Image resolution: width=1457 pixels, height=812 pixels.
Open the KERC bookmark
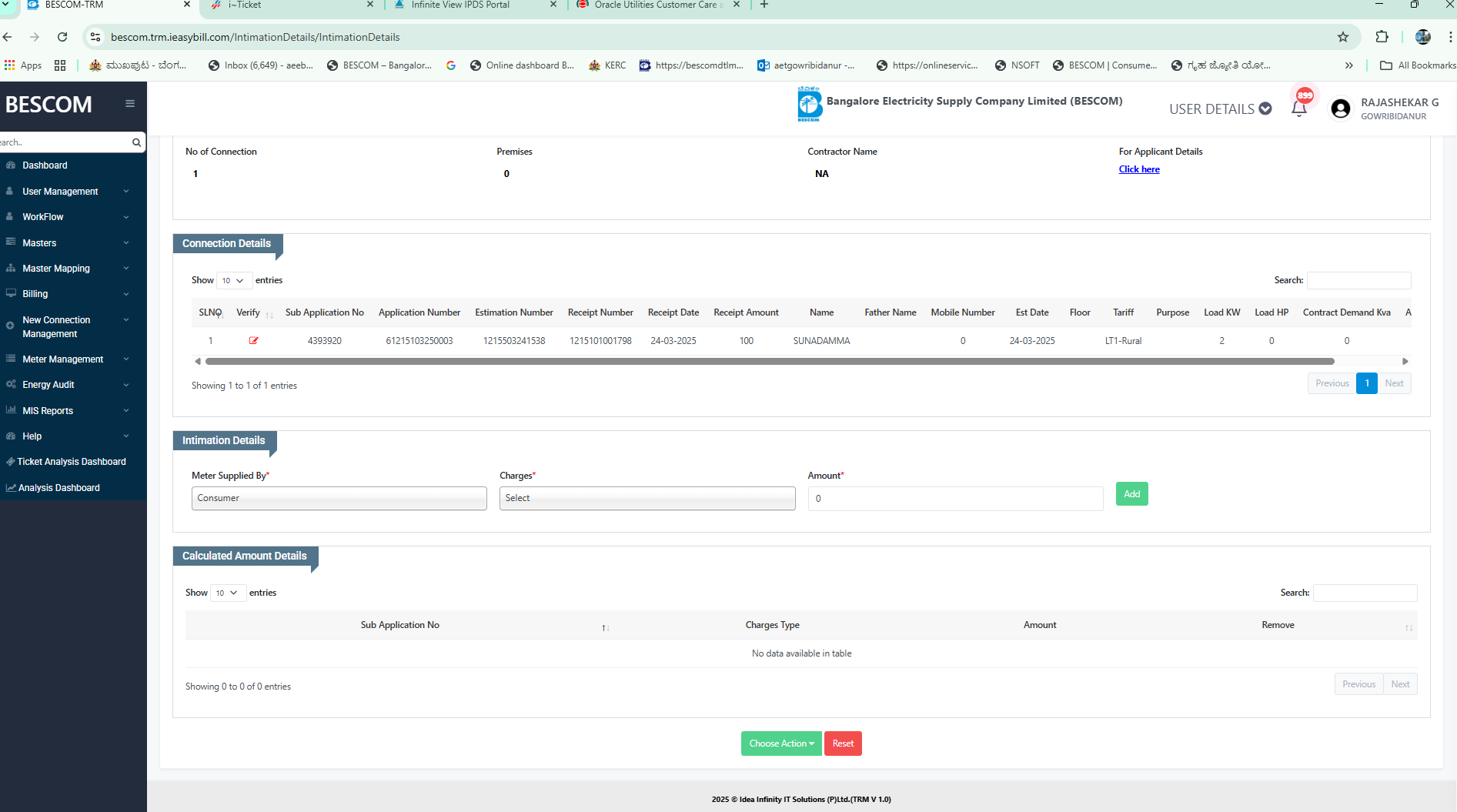point(607,65)
